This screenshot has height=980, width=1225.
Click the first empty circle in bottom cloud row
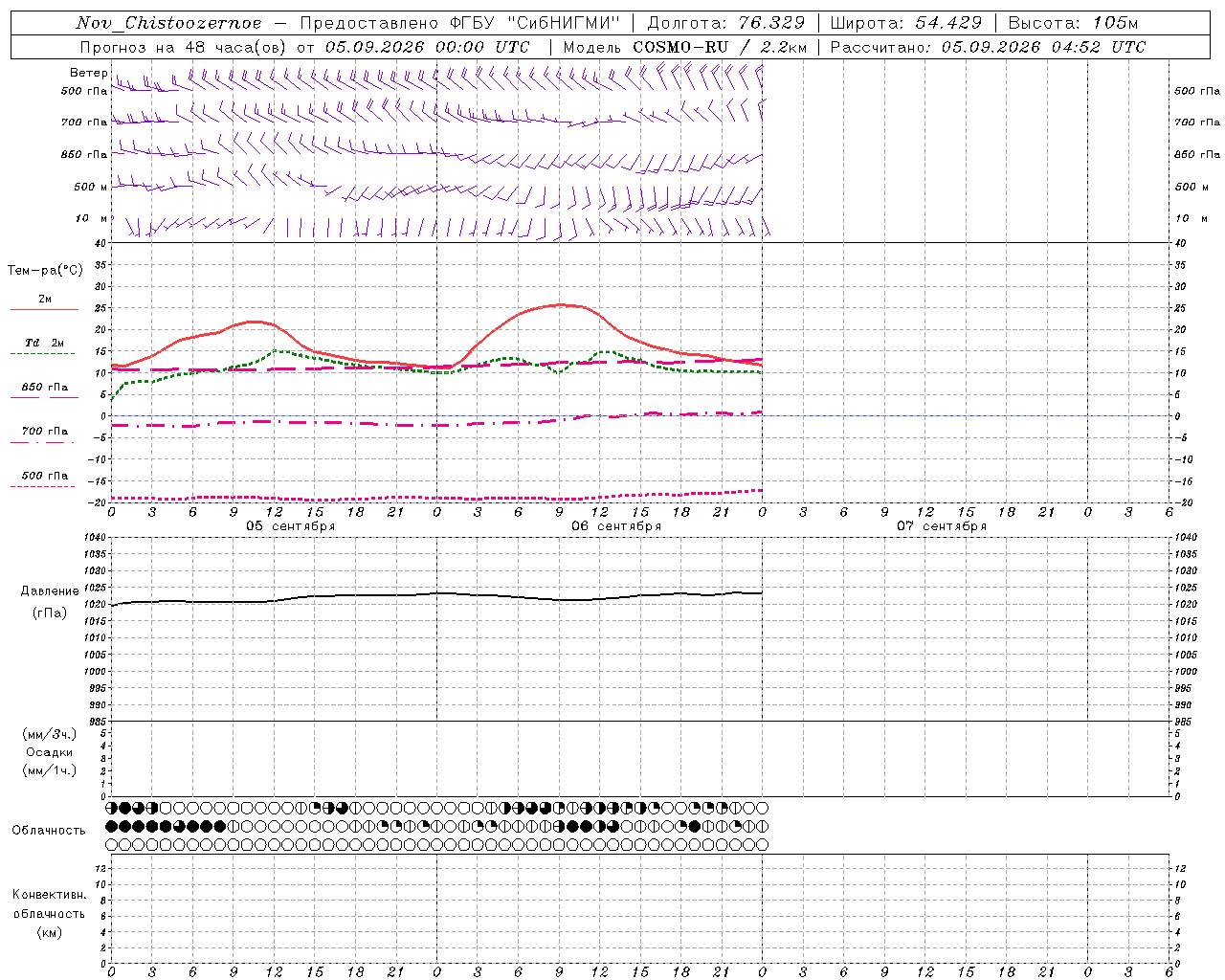[111, 845]
